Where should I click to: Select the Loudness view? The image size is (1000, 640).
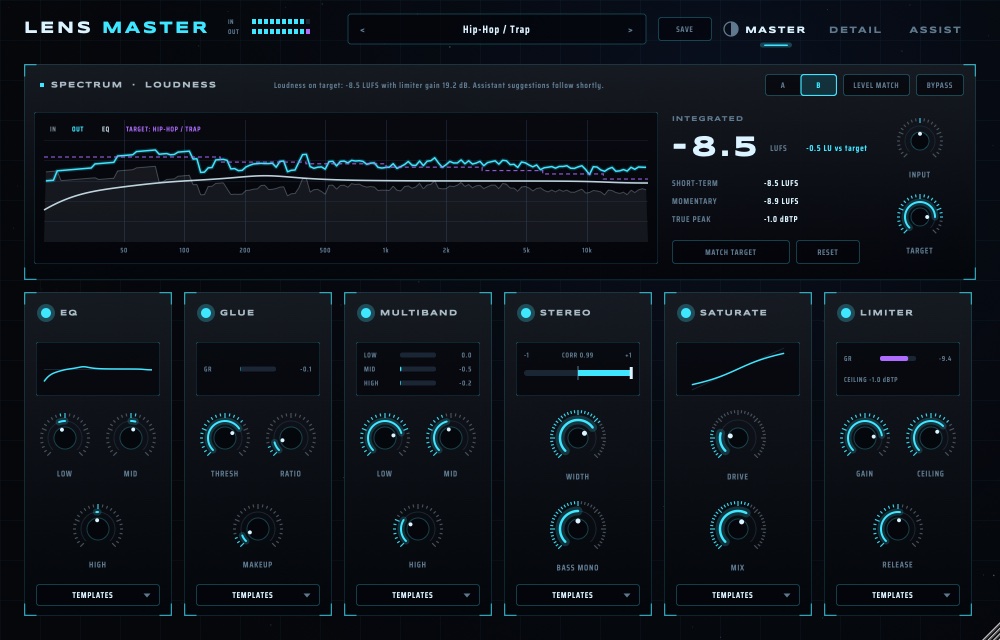pos(180,85)
